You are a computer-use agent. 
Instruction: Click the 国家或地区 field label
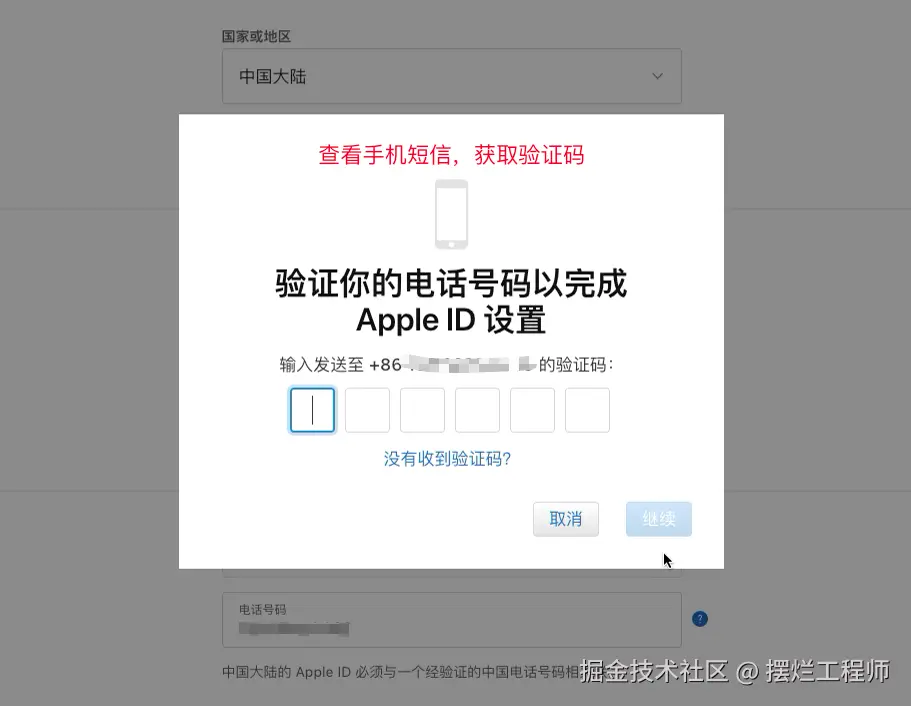pyautogui.click(x=256, y=37)
